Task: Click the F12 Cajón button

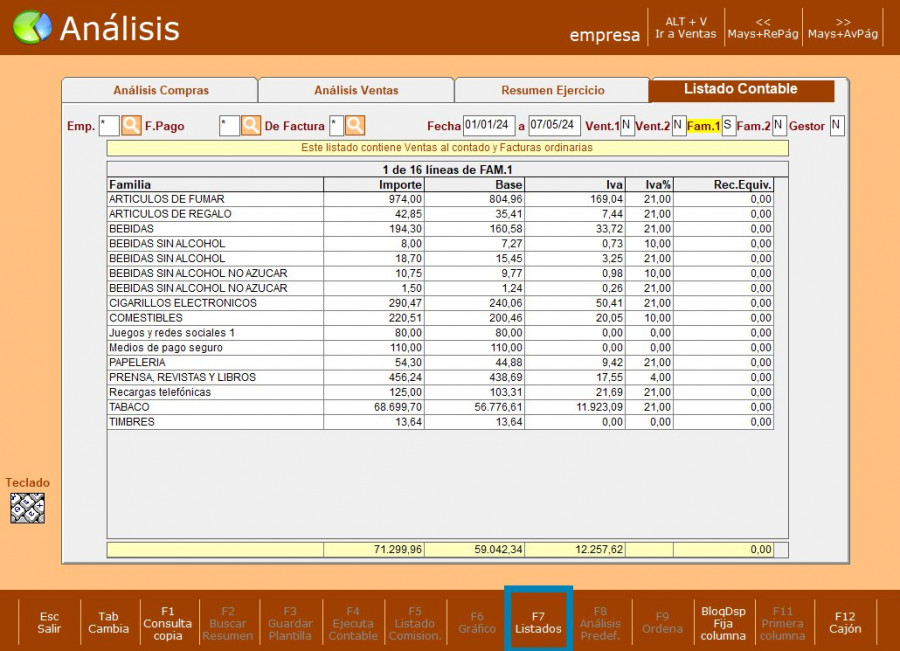Action: point(845,623)
